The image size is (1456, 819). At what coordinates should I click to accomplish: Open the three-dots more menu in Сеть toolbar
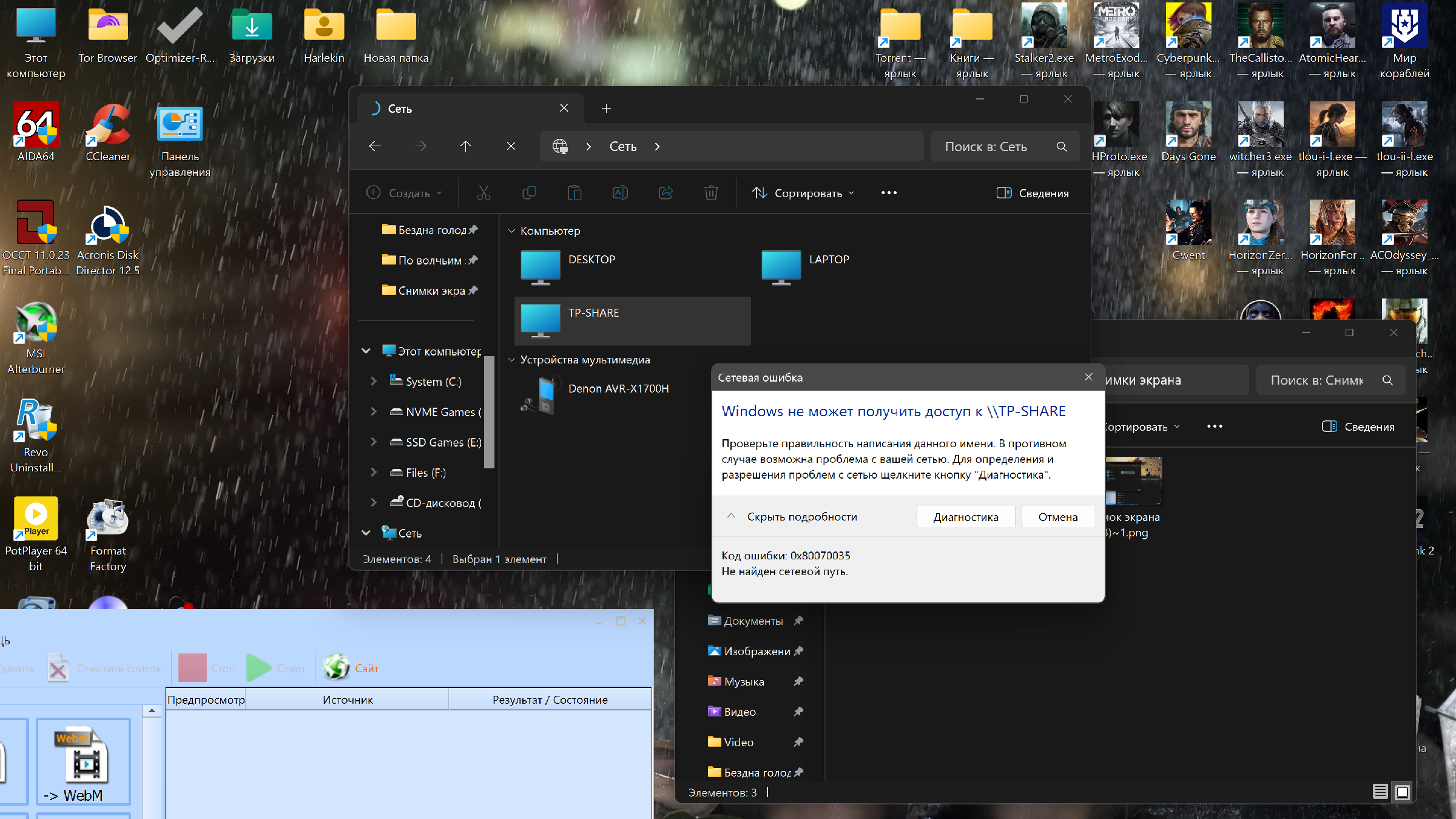(889, 193)
